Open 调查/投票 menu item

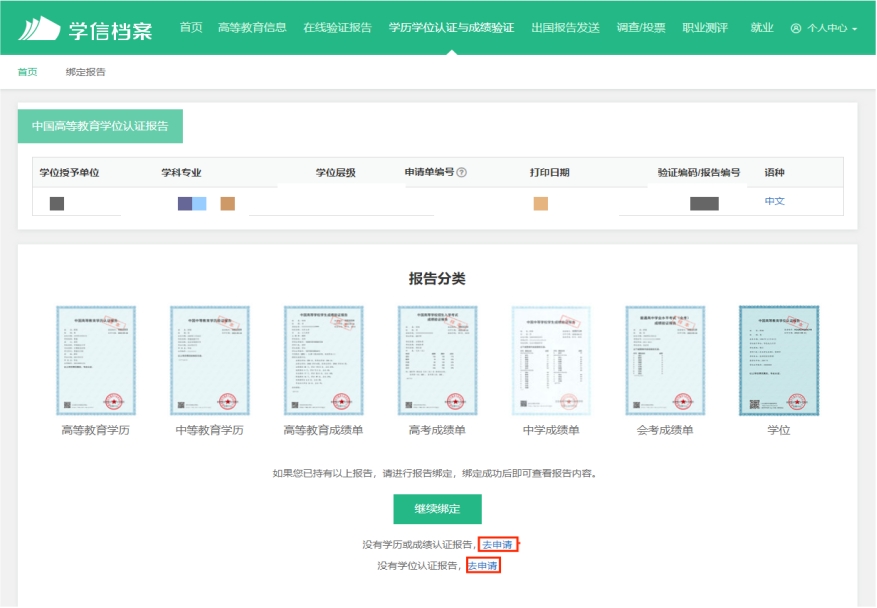coord(641,28)
